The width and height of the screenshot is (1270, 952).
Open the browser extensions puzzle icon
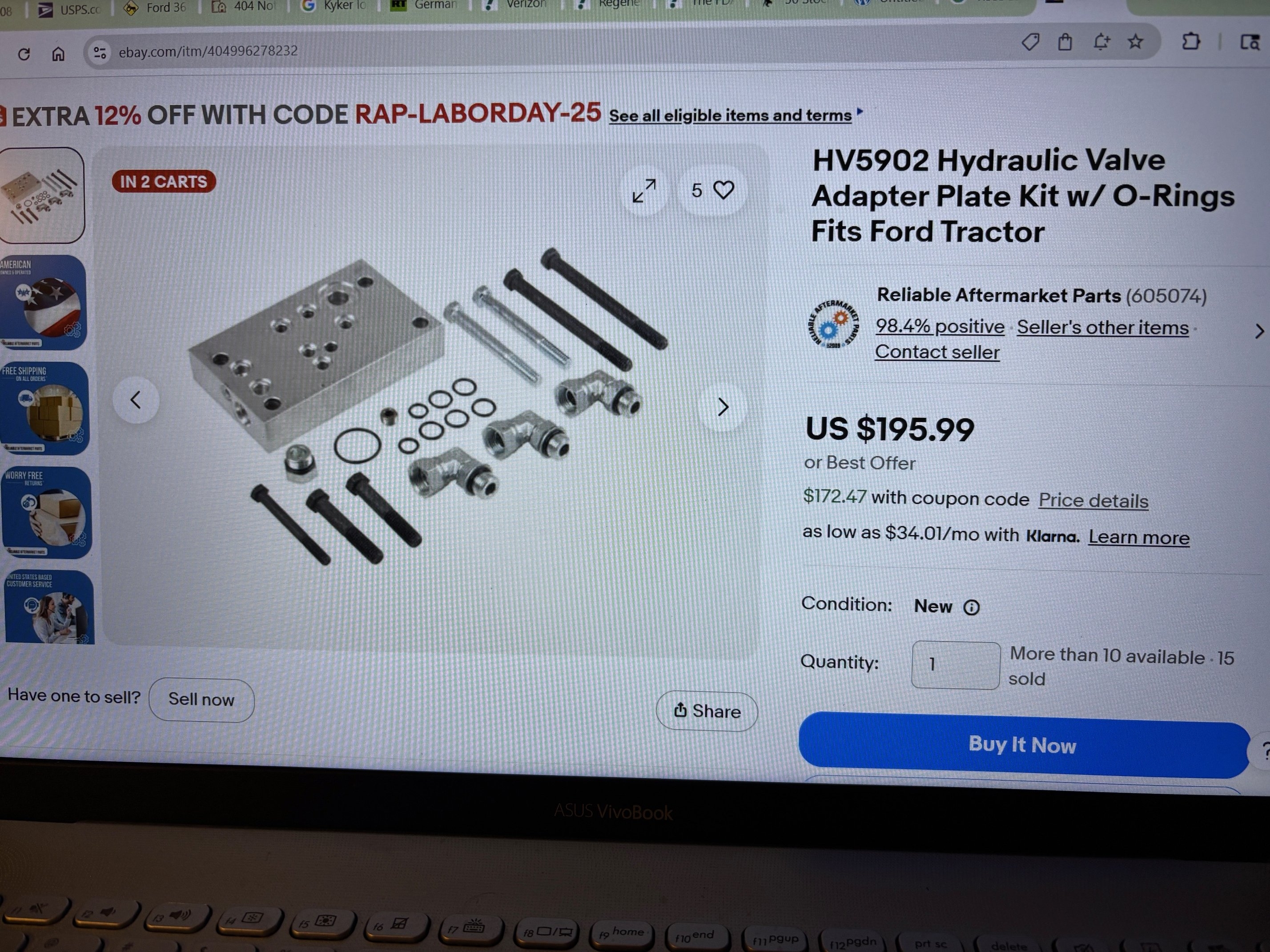tap(1191, 41)
